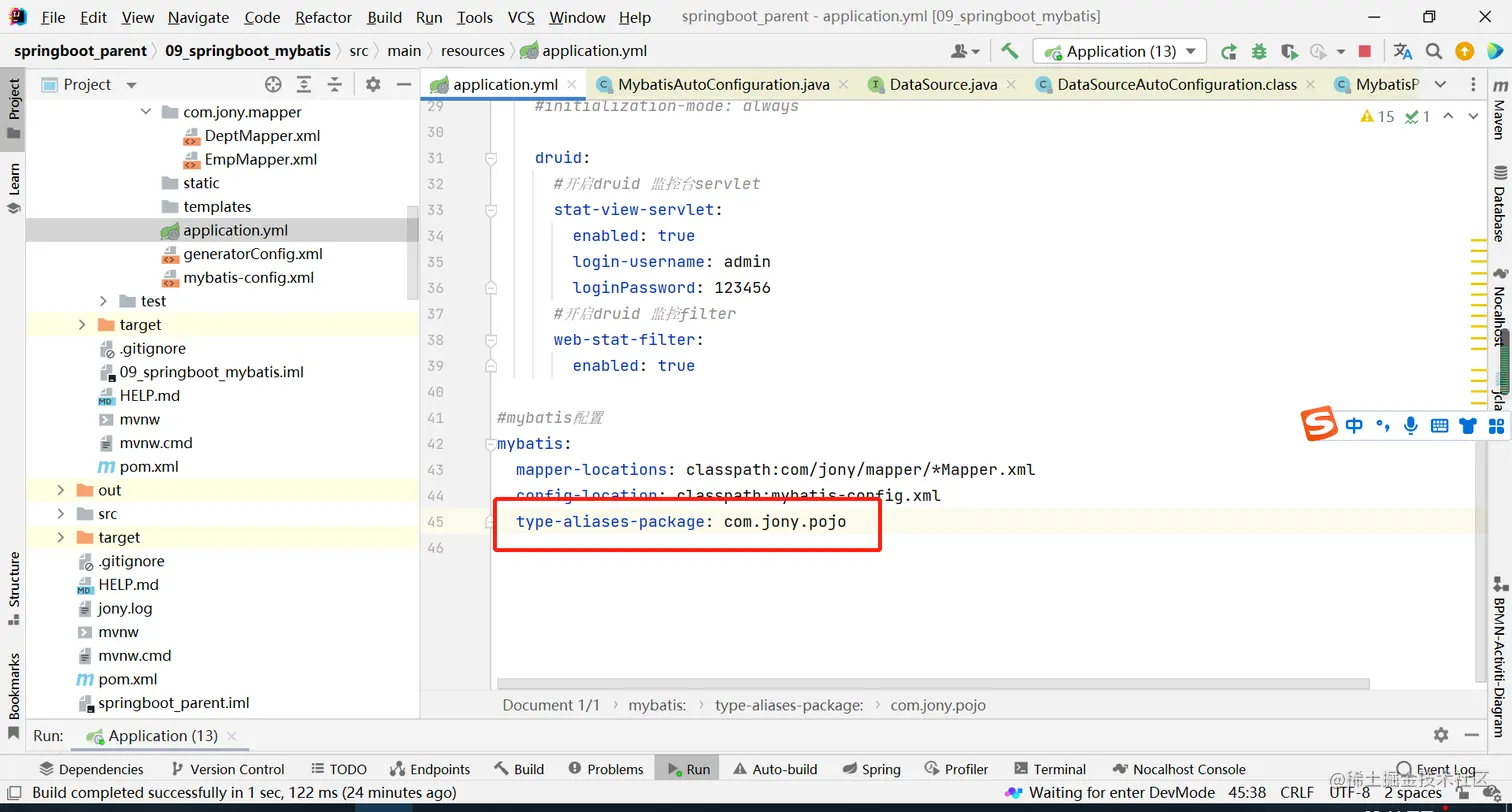Screen dimensions: 1512x812
Task: Open the Maven tool window
Action: pyautogui.click(x=1498, y=110)
